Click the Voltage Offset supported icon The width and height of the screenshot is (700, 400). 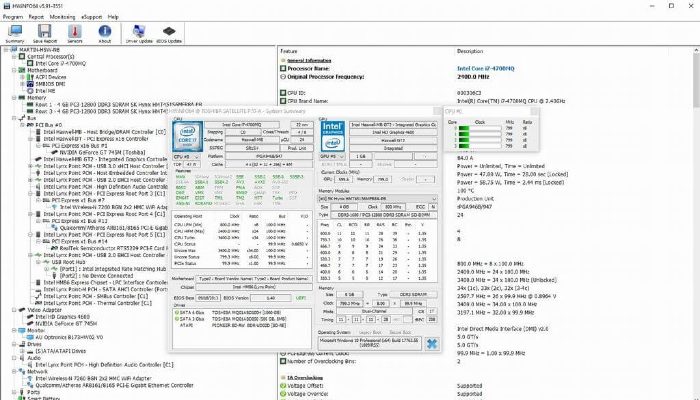click(x=283, y=386)
